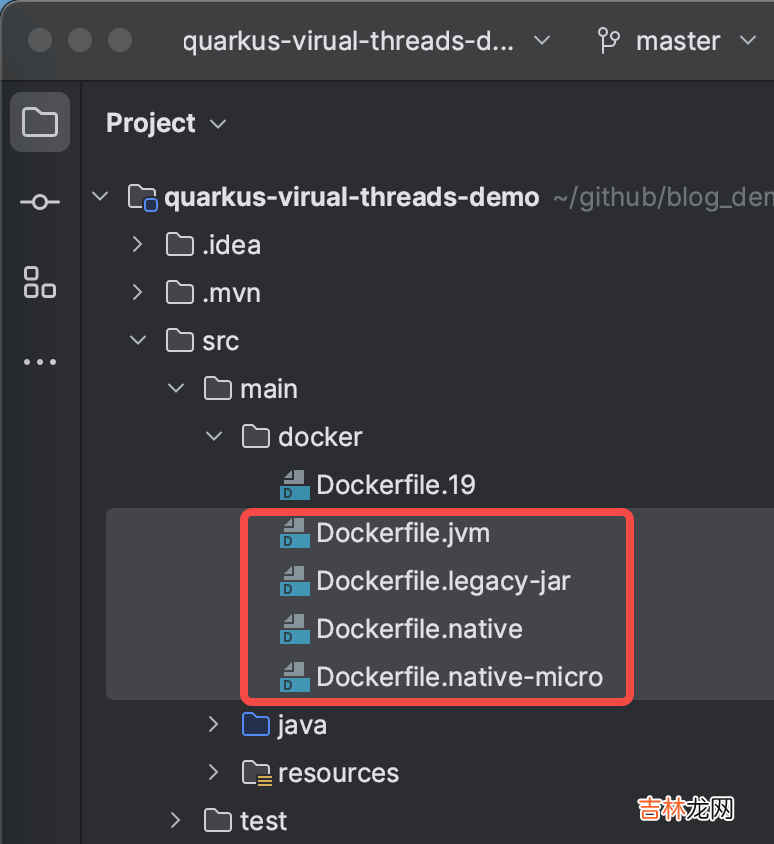Collapse the src folder chevron
The width and height of the screenshot is (774, 844).
pos(138,341)
